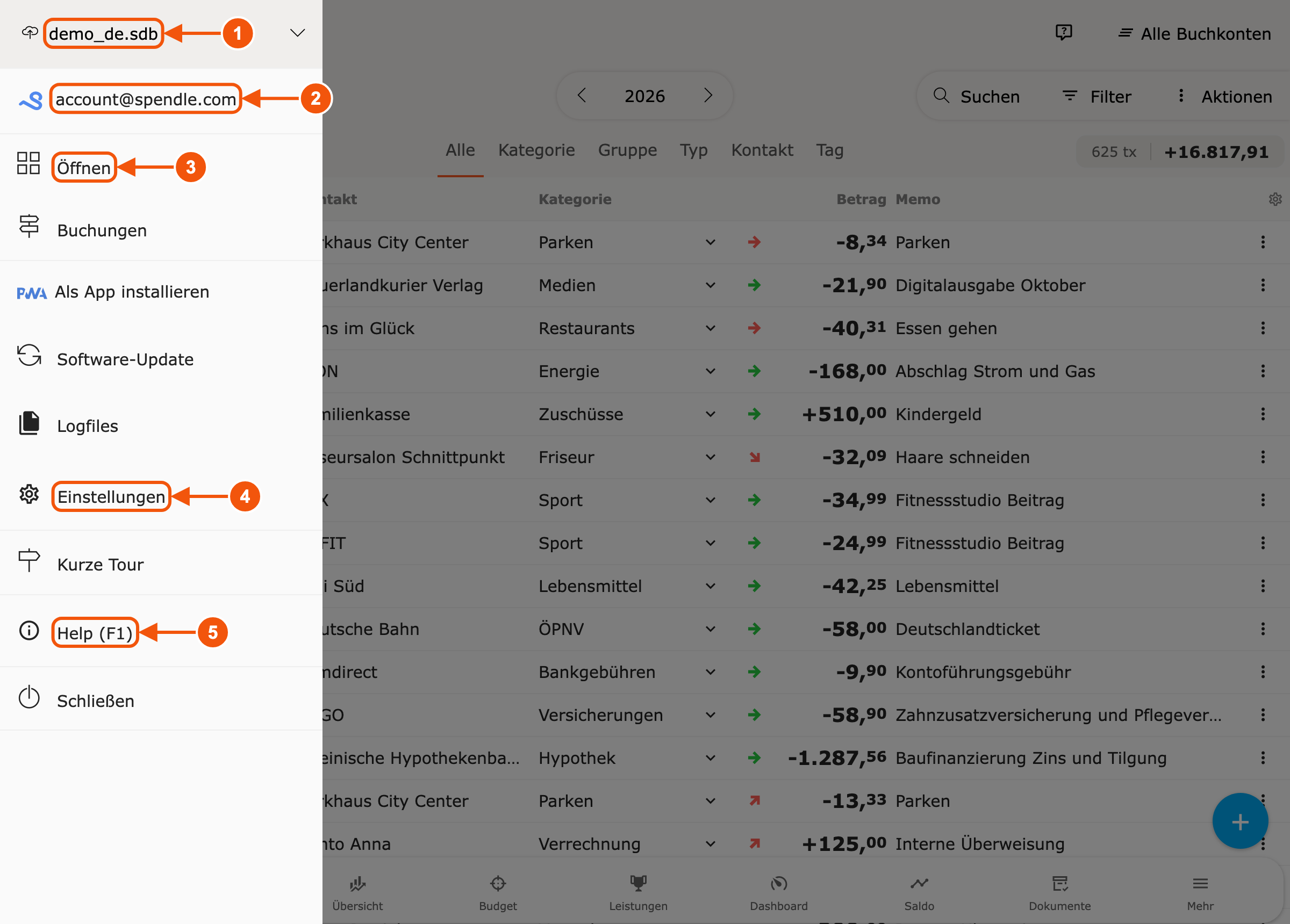The image size is (1290, 924).
Task: Expand category dropdown for Restaurants row
Action: tap(711, 328)
